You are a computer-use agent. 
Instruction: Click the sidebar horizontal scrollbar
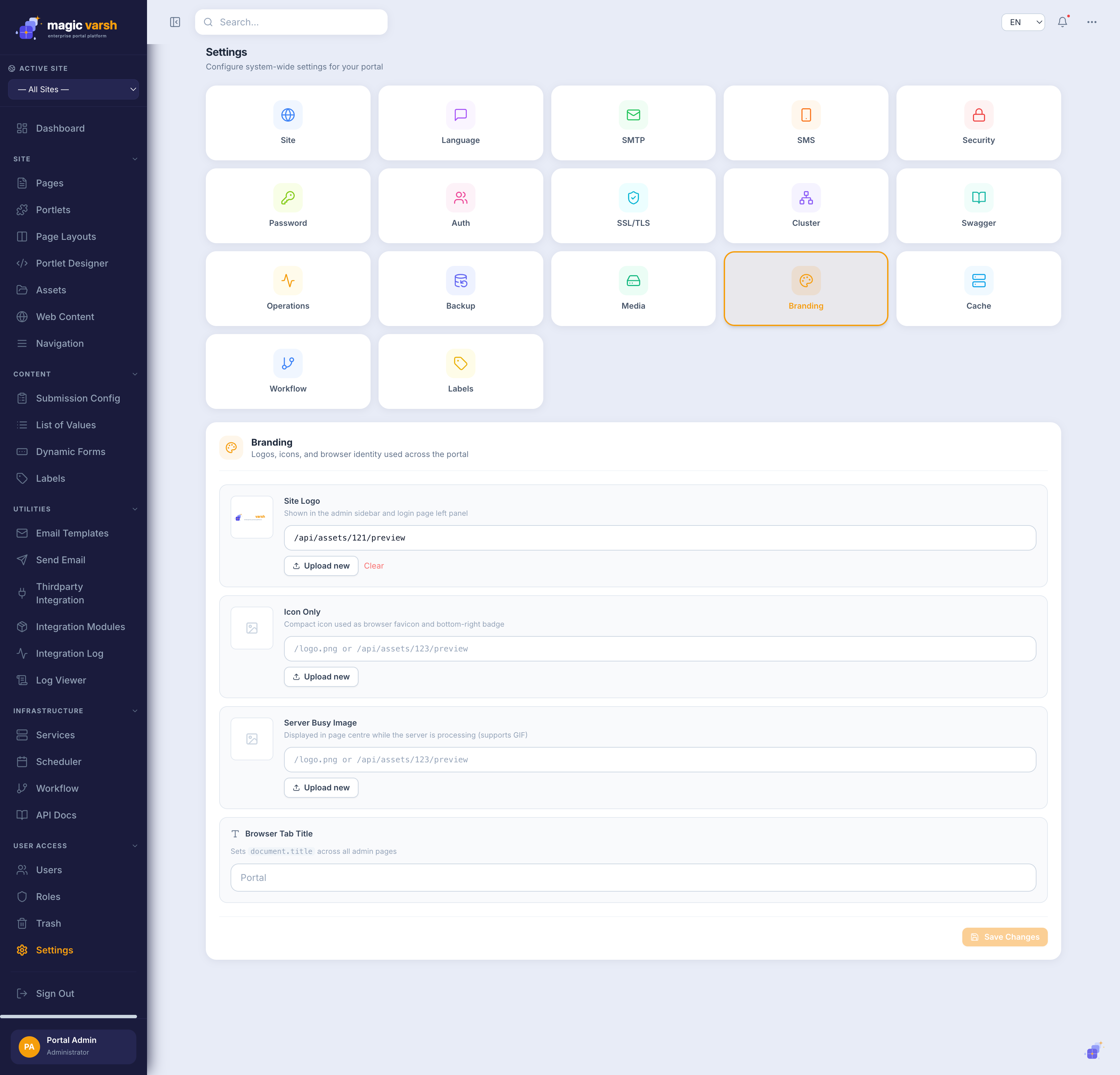pyautogui.click(x=68, y=1016)
